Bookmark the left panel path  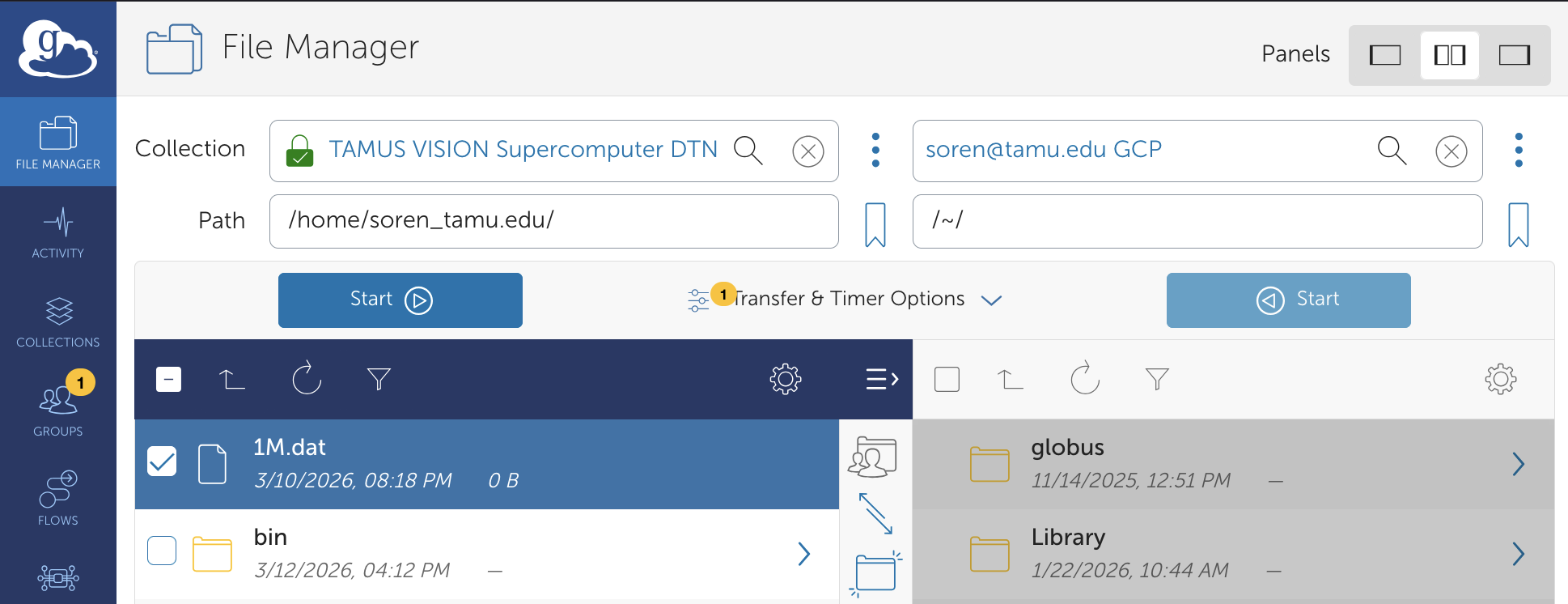[875, 224]
